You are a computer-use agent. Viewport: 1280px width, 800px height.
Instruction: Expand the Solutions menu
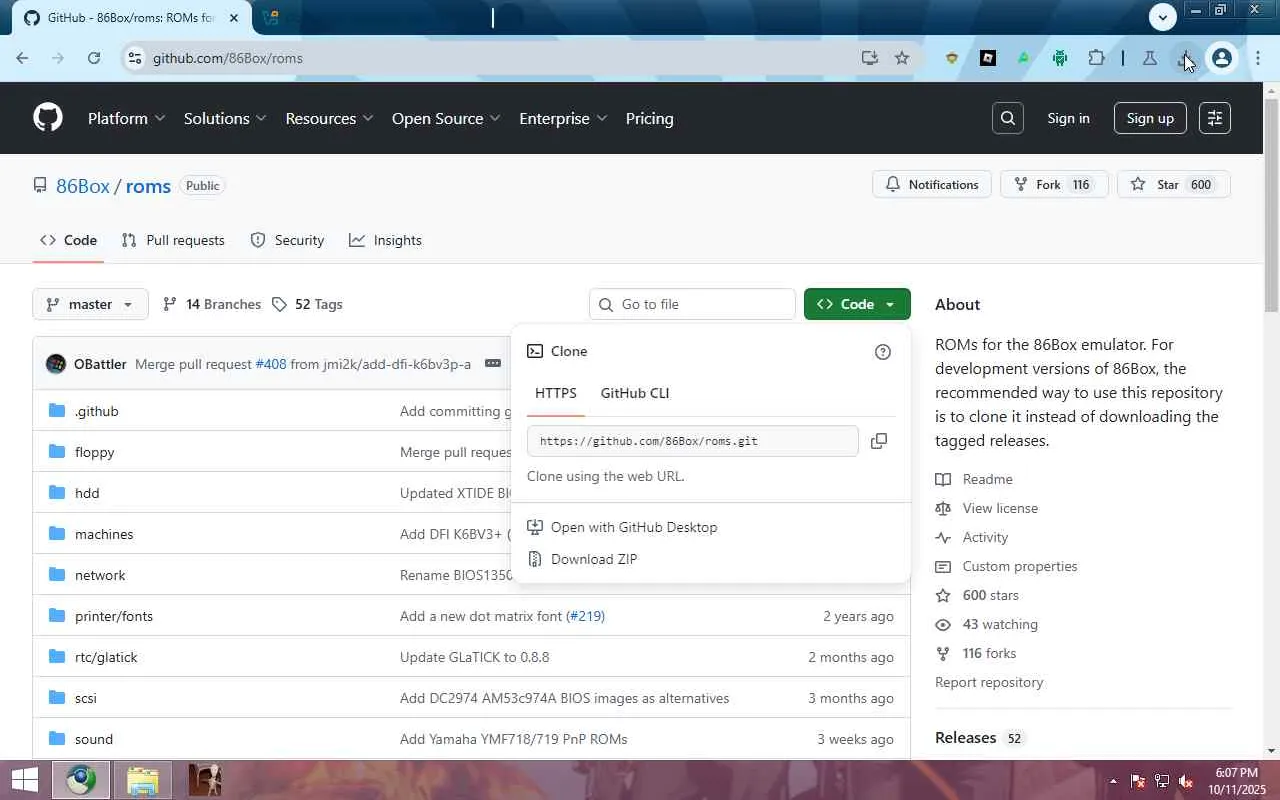(x=225, y=118)
